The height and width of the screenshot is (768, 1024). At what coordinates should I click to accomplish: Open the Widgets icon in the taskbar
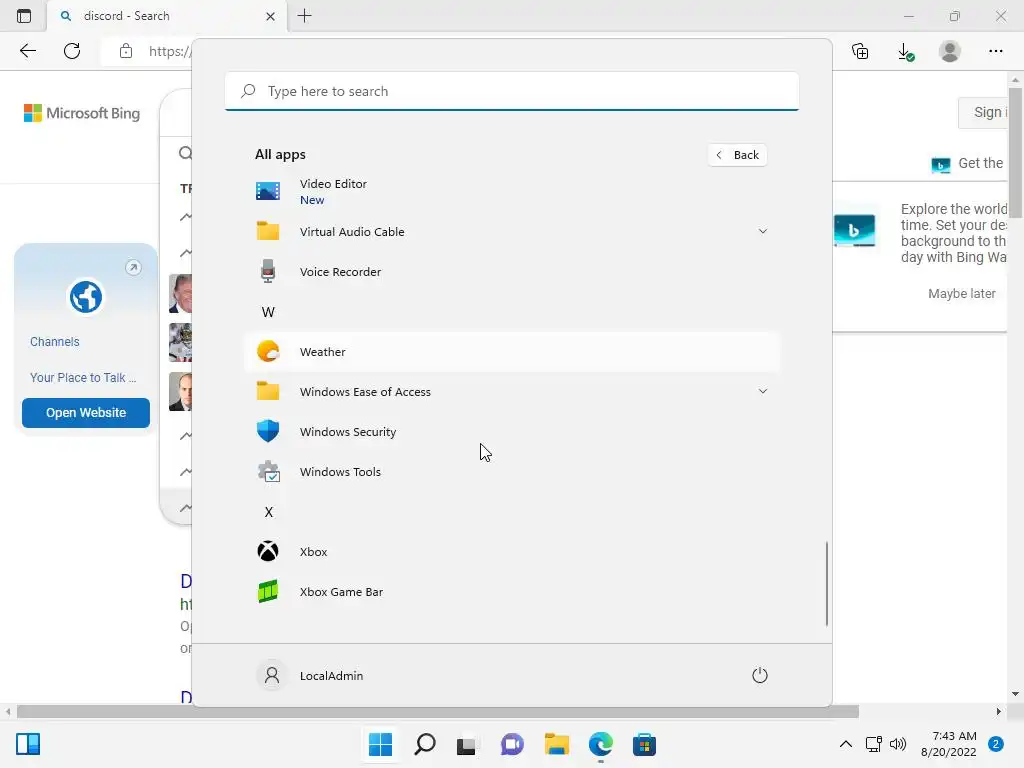28,744
